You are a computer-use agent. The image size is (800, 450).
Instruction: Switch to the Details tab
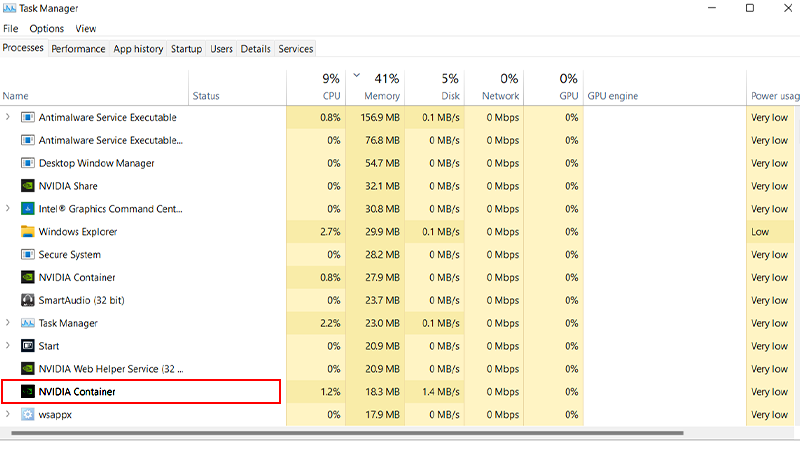[x=255, y=49]
